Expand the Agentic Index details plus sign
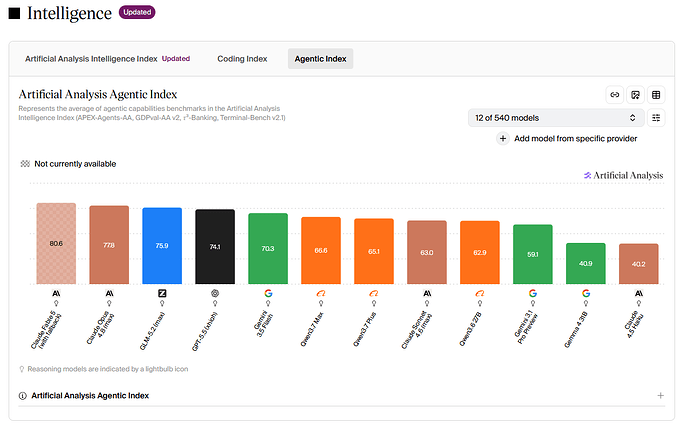This screenshot has height=423, width=690. [661, 396]
